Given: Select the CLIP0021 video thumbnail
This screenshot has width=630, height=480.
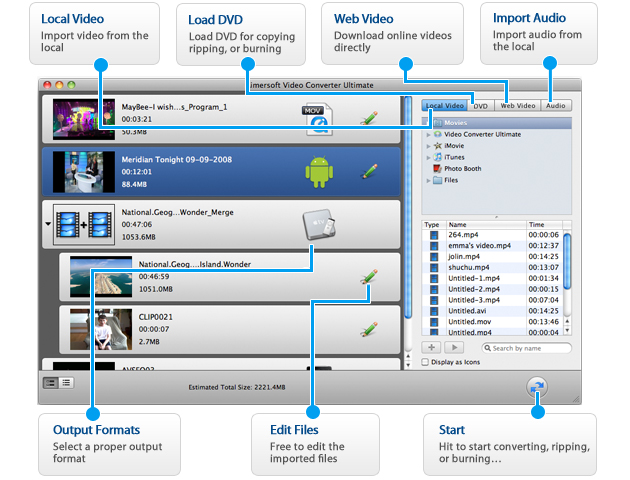Looking at the screenshot, I should tap(101, 329).
